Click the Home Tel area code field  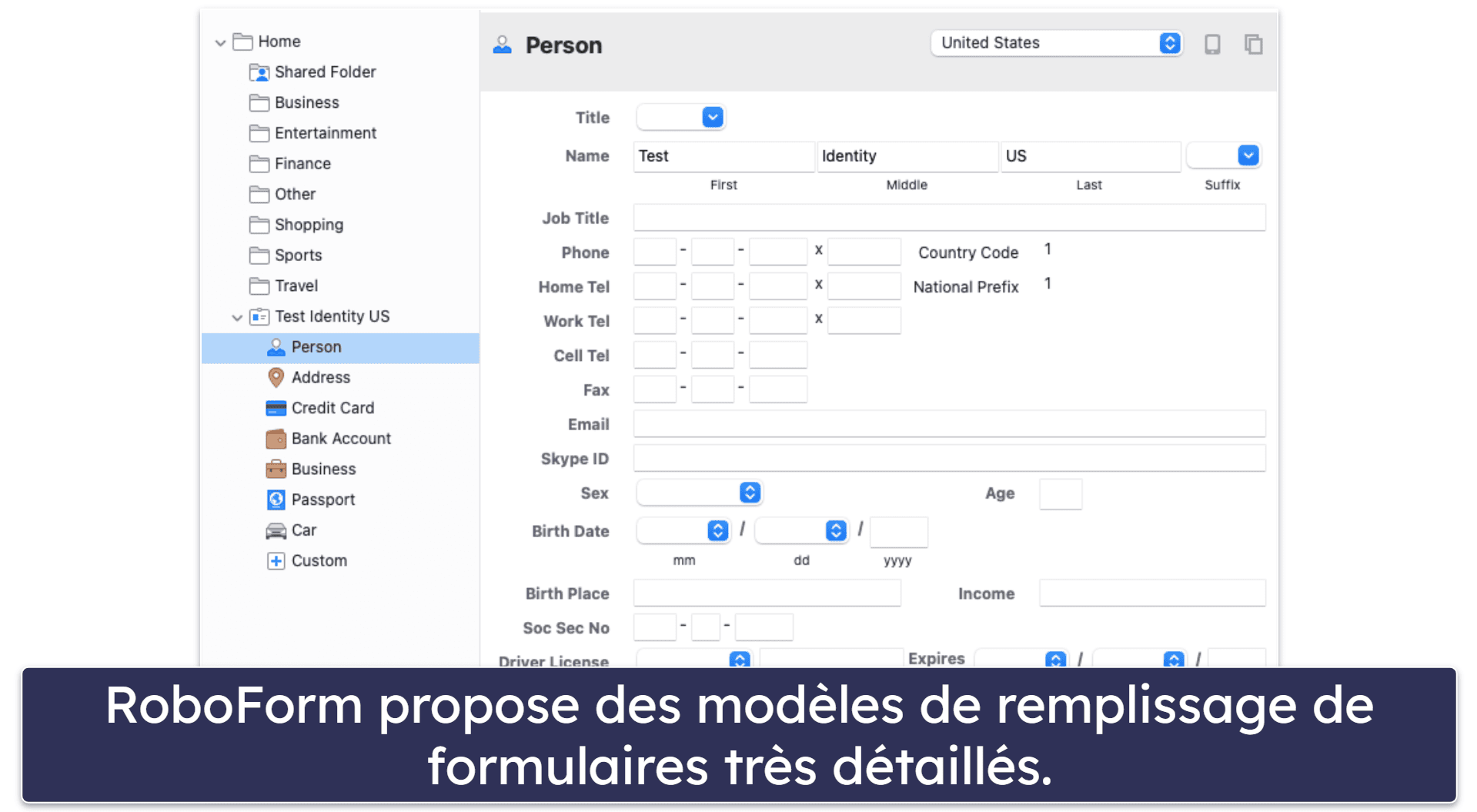655,286
